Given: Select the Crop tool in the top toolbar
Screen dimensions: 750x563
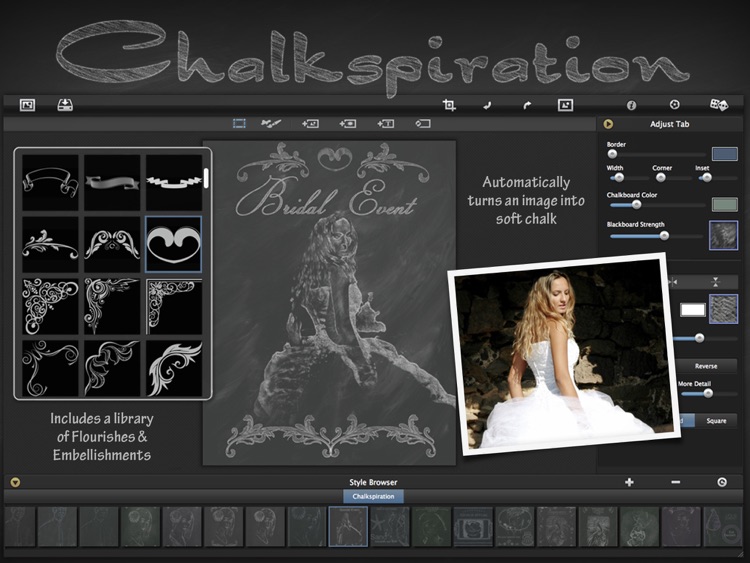Looking at the screenshot, I should pos(449,105).
